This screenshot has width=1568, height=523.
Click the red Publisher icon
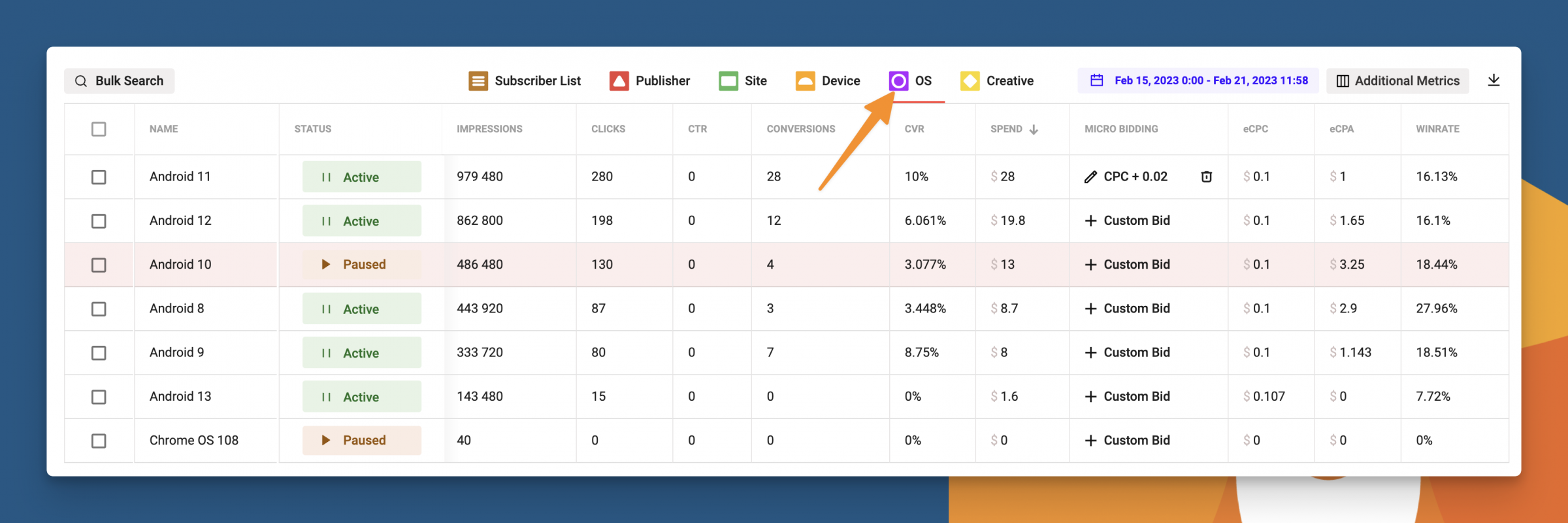[619, 81]
